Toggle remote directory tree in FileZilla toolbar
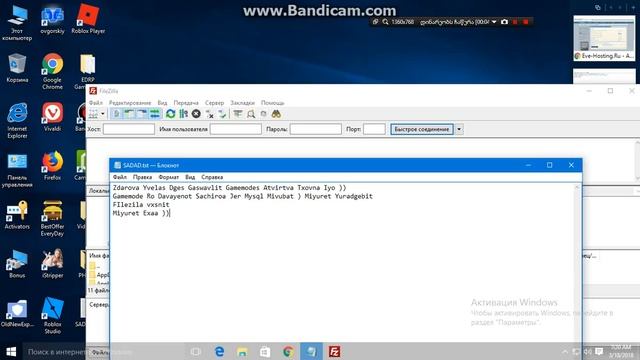Screen dimensions: 640x360 tap(142, 114)
